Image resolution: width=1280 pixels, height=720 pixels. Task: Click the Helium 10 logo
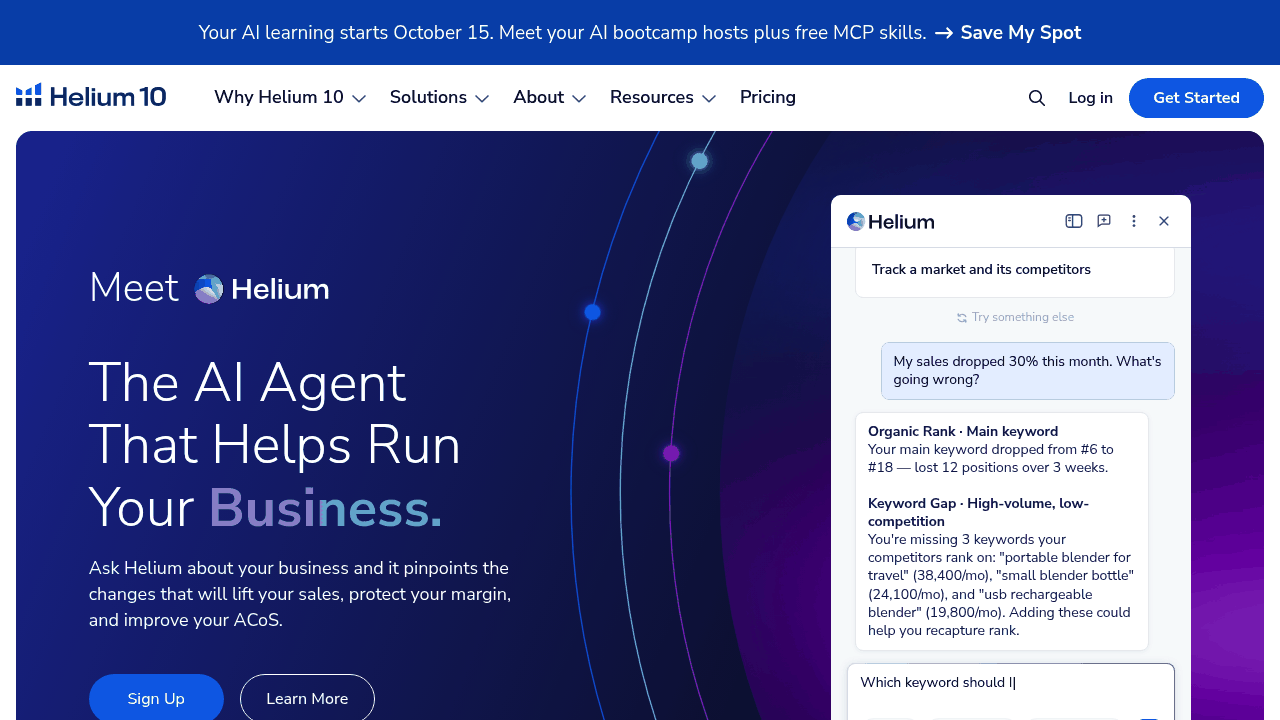tap(91, 97)
